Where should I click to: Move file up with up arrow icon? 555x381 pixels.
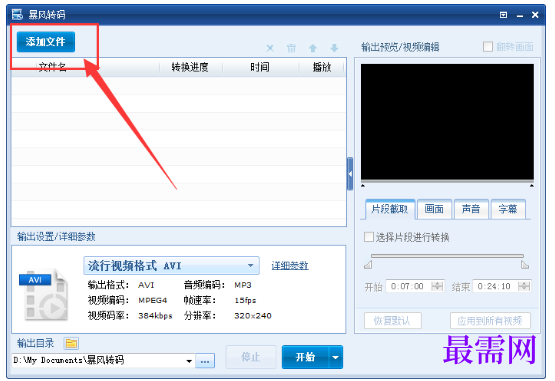coord(313,48)
